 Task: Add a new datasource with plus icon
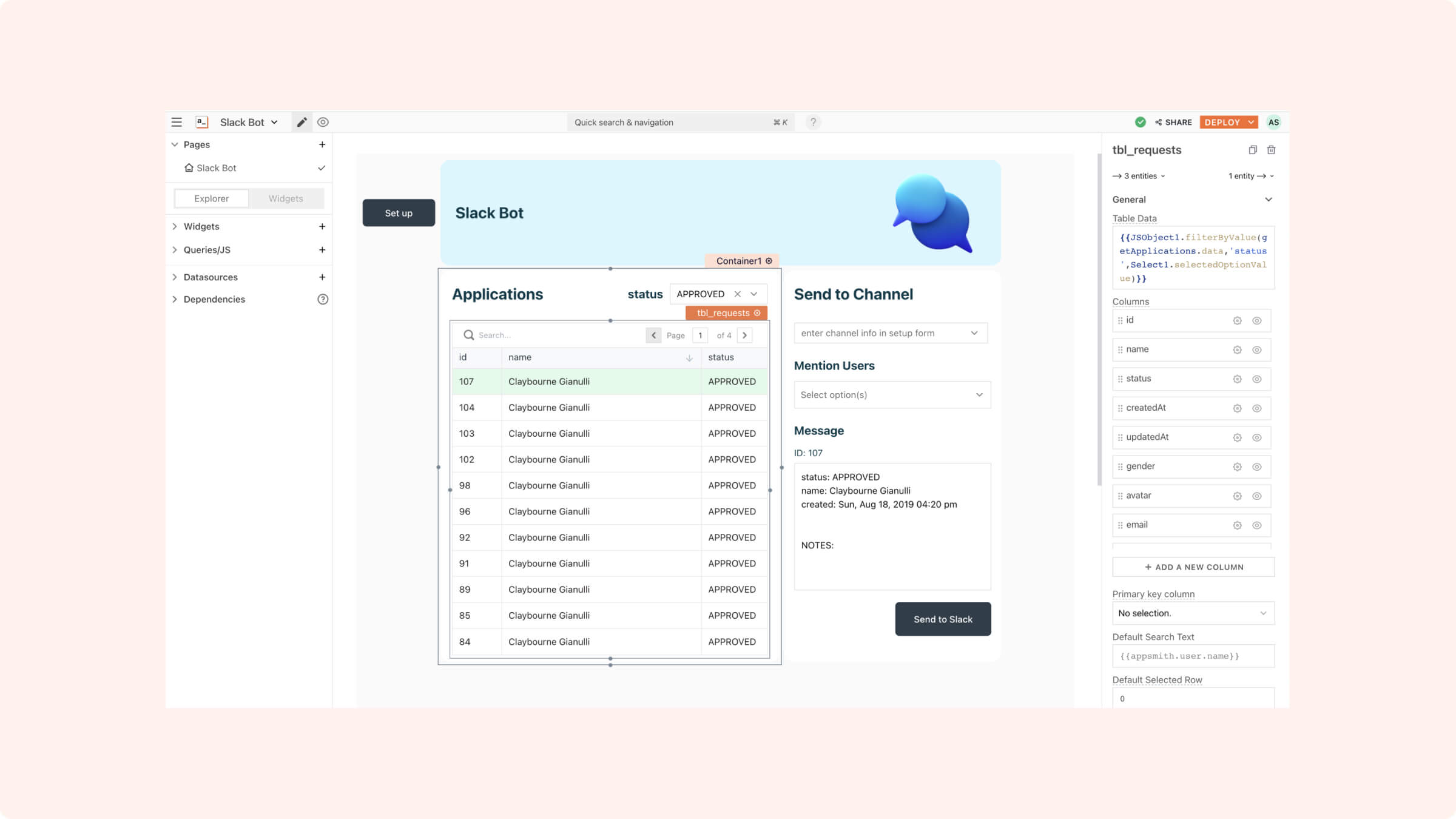(322, 277)
